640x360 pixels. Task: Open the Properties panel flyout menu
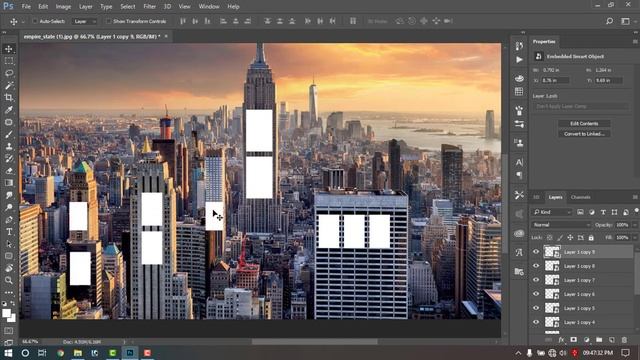click(635, 42)
